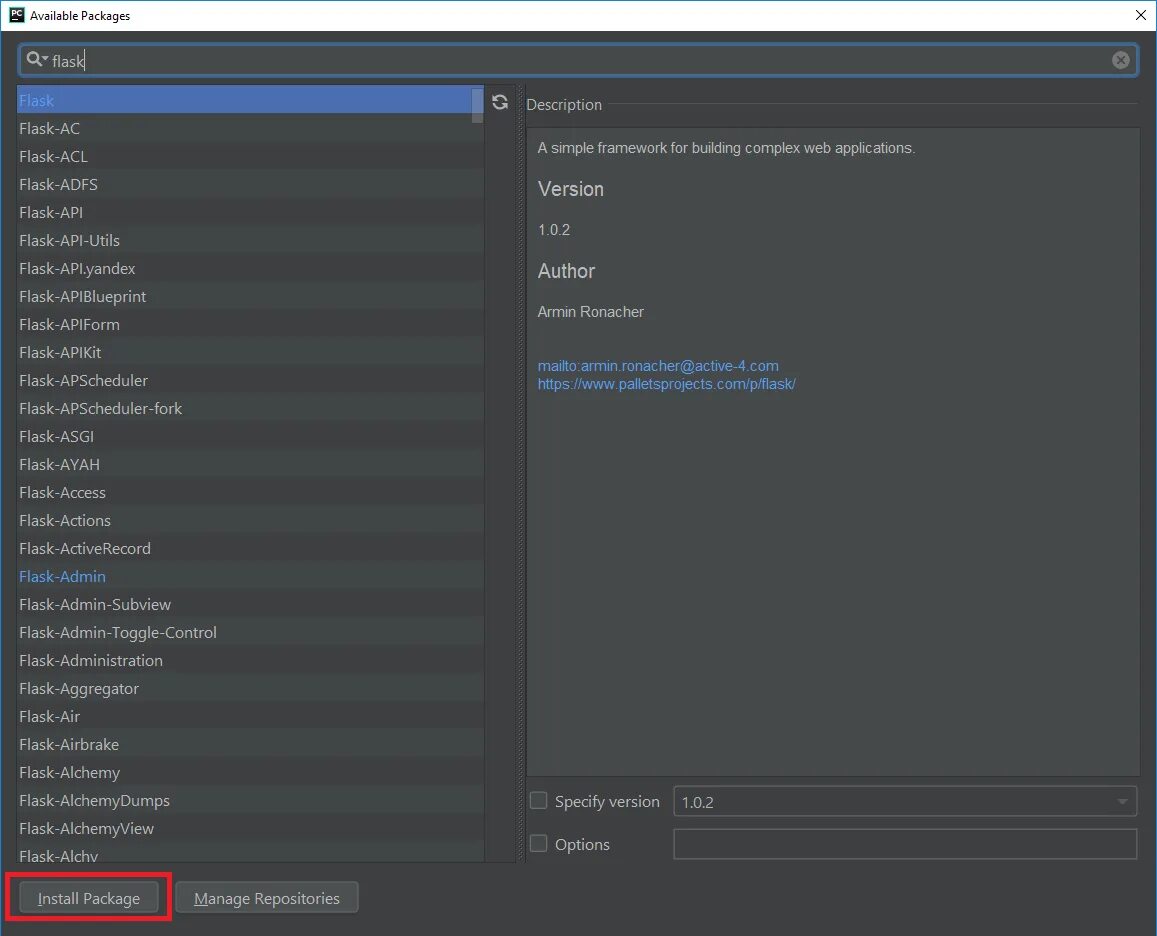
Task: Click the package list scrollbar thumb
Action: click(x=477, y=105)
